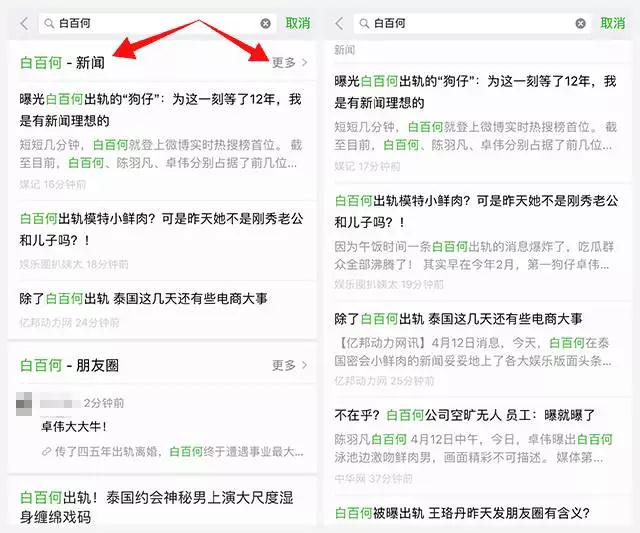The width and height of the screenshot is (640, 533).
Task: Tap the back arrow in right panel
Action: coord(340,24)
